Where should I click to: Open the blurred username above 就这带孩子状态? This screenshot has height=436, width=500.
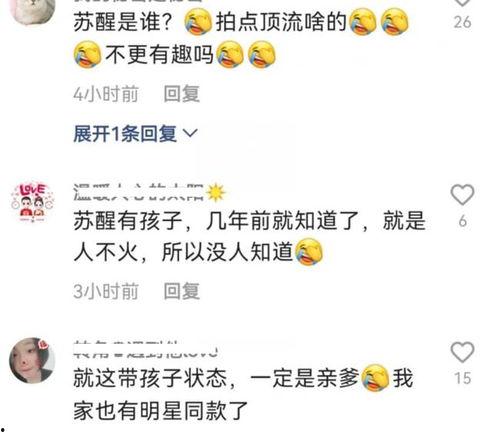click(x=146, y=349)
